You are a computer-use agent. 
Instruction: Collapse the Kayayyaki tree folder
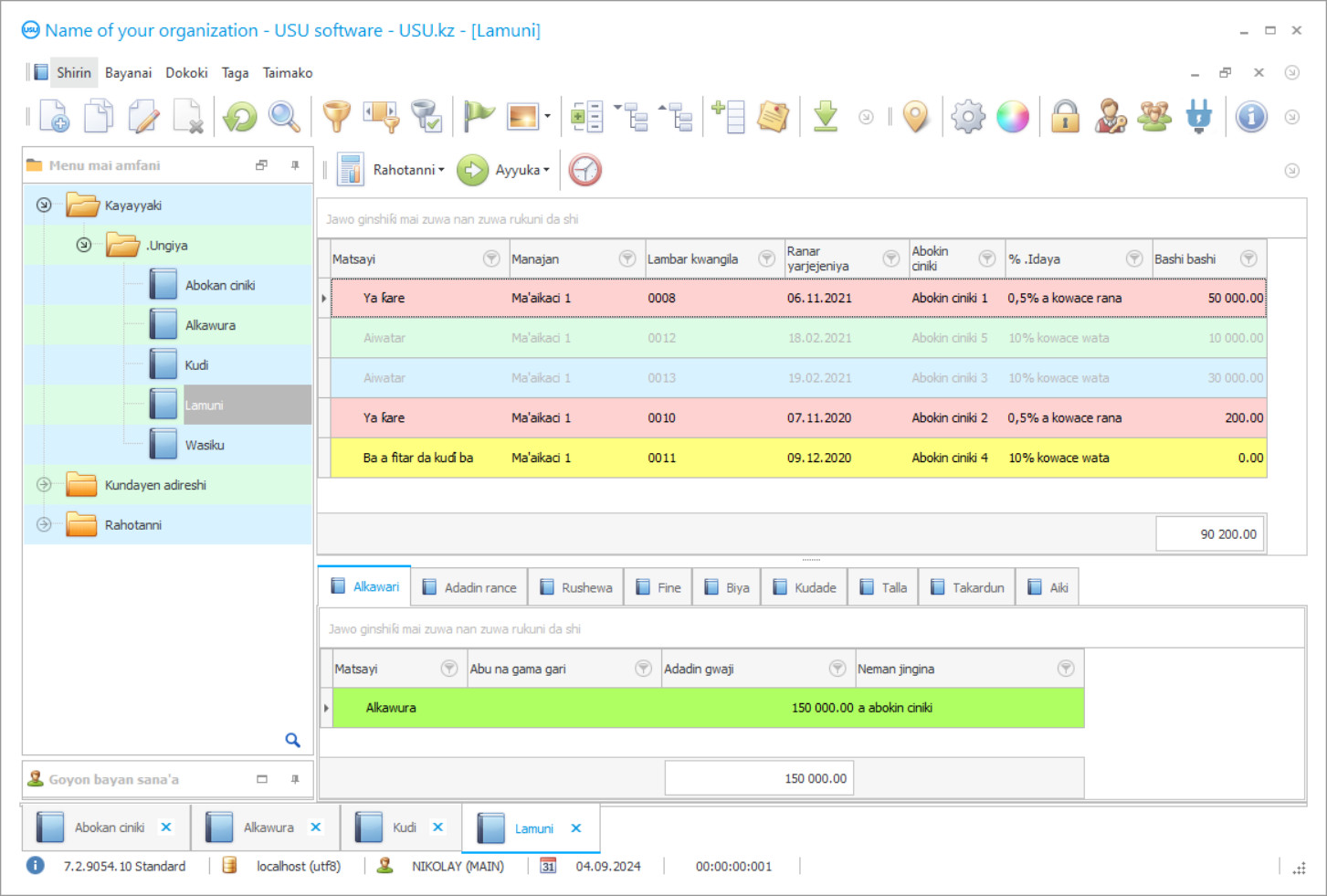[44, 206]
